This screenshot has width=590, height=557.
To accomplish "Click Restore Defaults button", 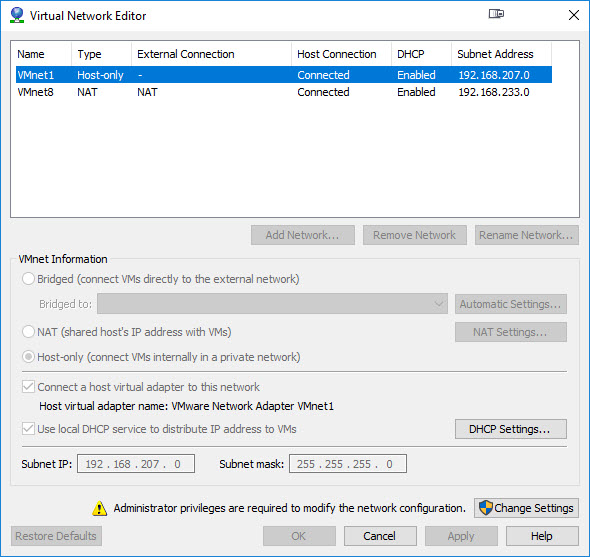I will [56, 536].
